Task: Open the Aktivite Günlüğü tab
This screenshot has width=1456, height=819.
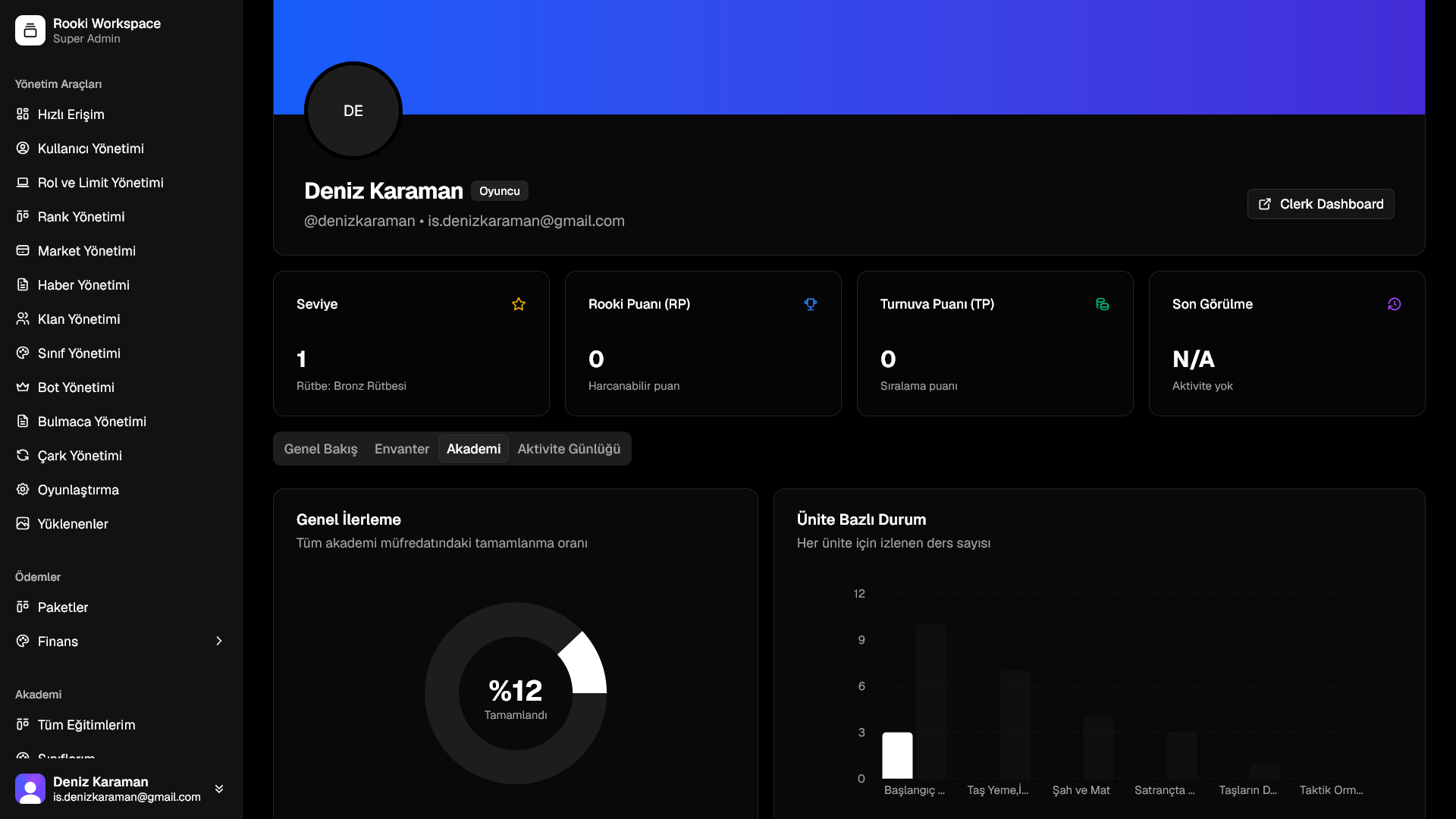Action: click(x=569, y=449)
